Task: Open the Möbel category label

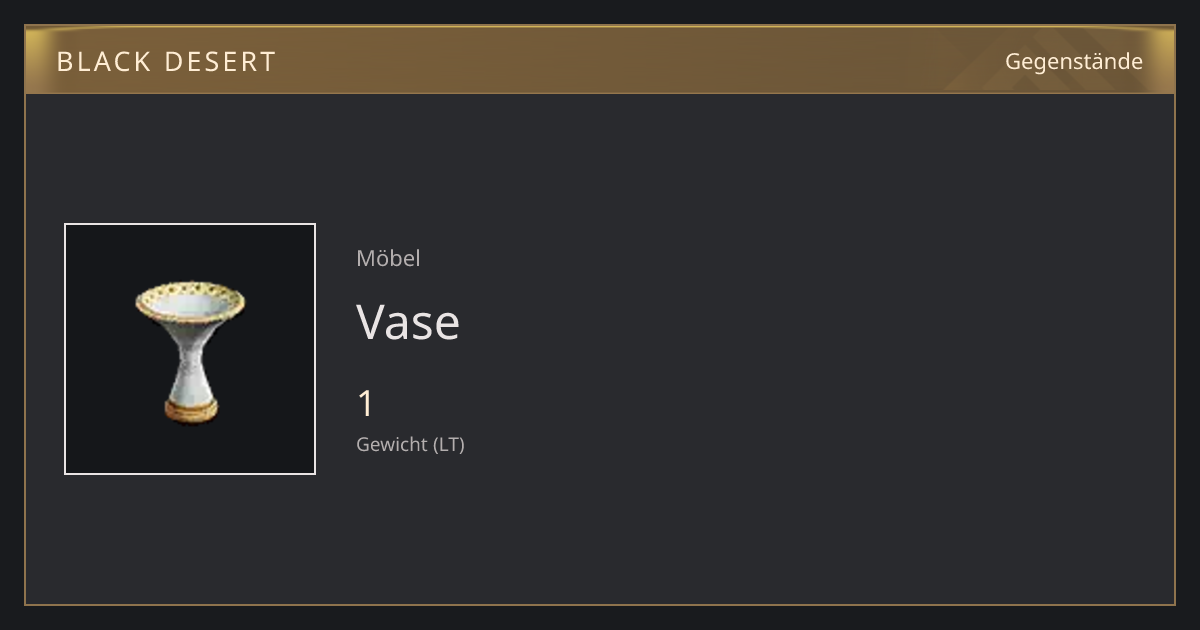Action: coord(388,258)
